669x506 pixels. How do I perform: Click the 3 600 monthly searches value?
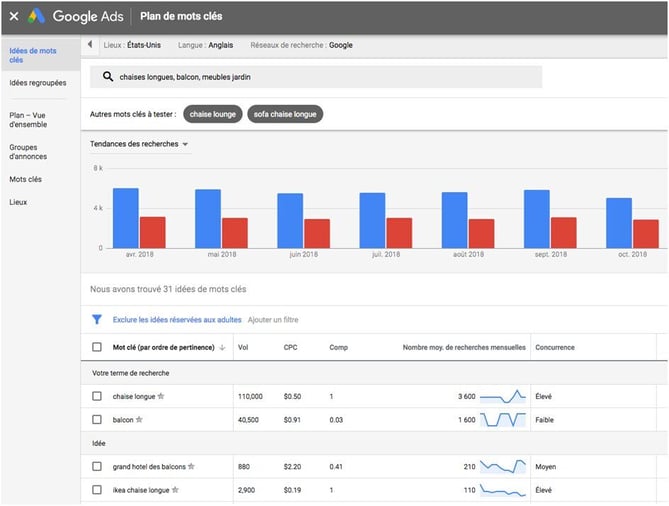[x=467, y=396]
